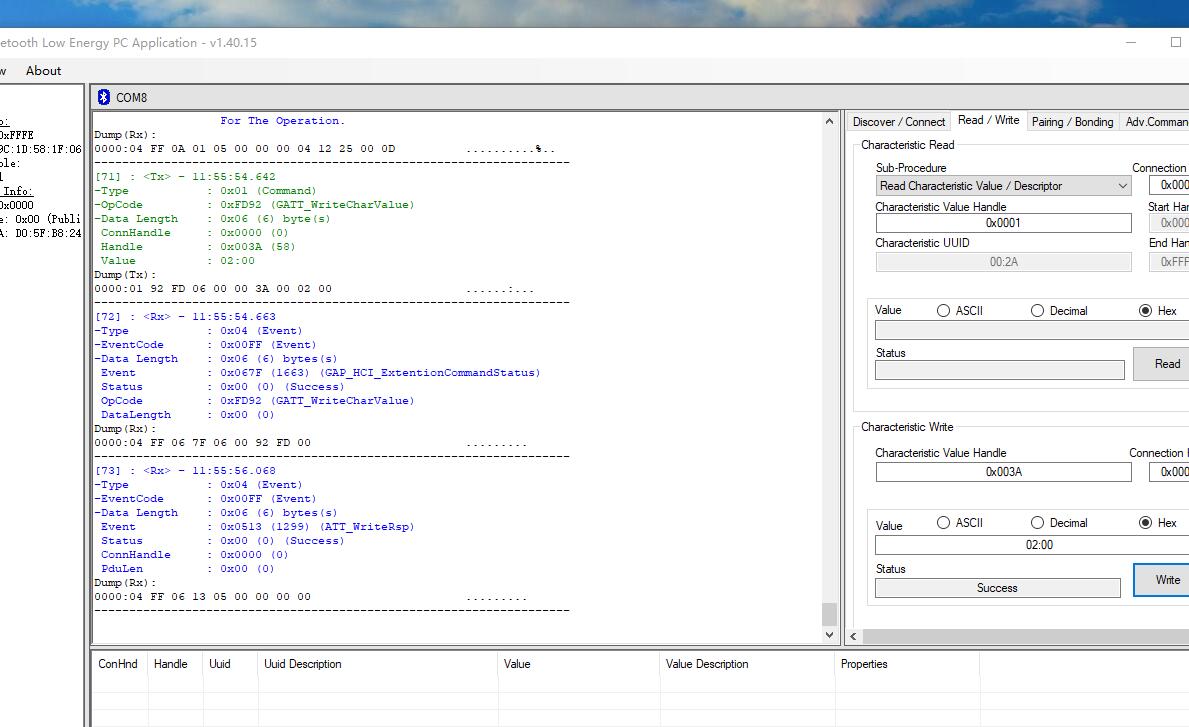Click the Uuid Description column header
Screen dimensions: 1189x727
click(x=302, y=664)
